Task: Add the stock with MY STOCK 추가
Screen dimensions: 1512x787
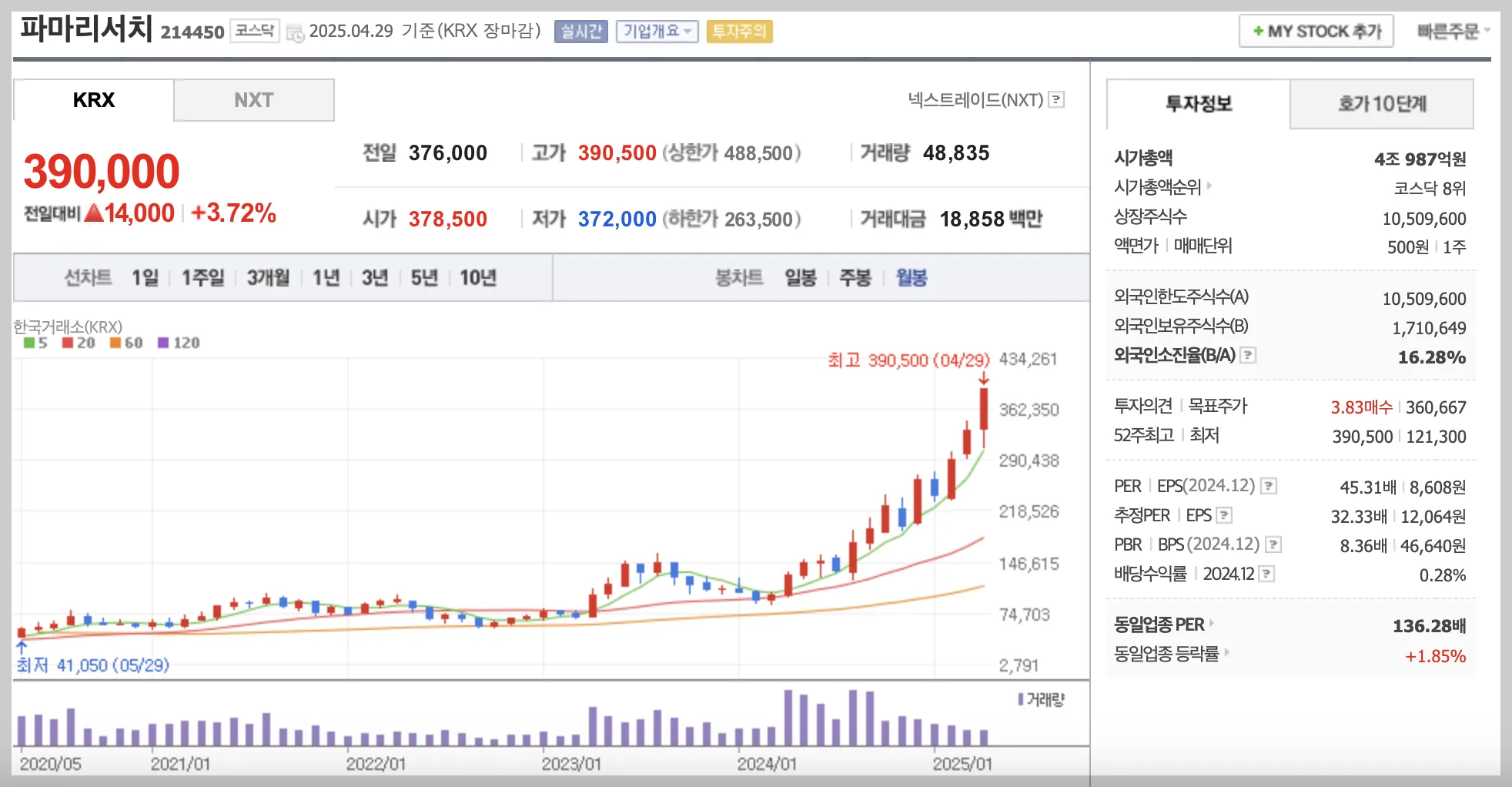Action: coord(1316,32)
